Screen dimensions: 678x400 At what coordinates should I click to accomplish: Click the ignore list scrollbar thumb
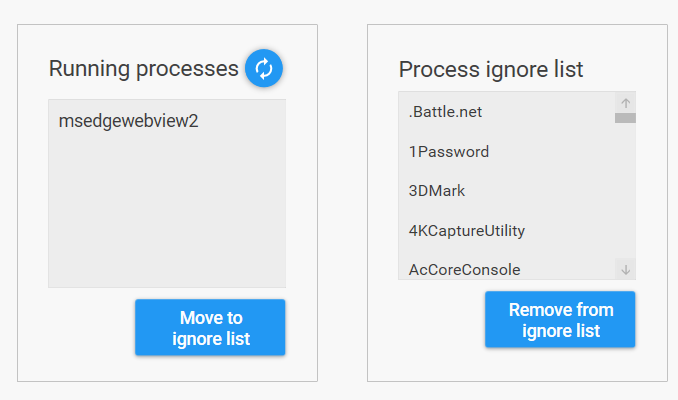(x=626, y=118)
